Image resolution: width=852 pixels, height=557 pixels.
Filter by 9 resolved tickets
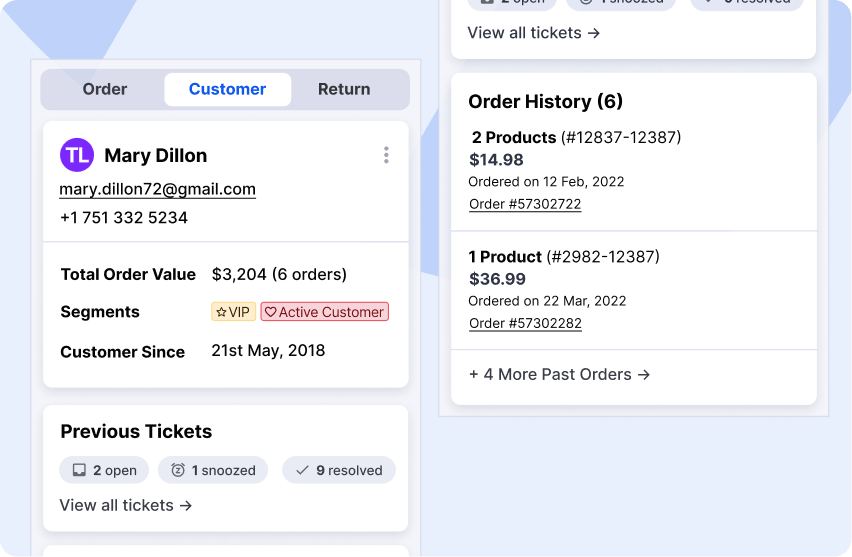click(x=339, y=470)
